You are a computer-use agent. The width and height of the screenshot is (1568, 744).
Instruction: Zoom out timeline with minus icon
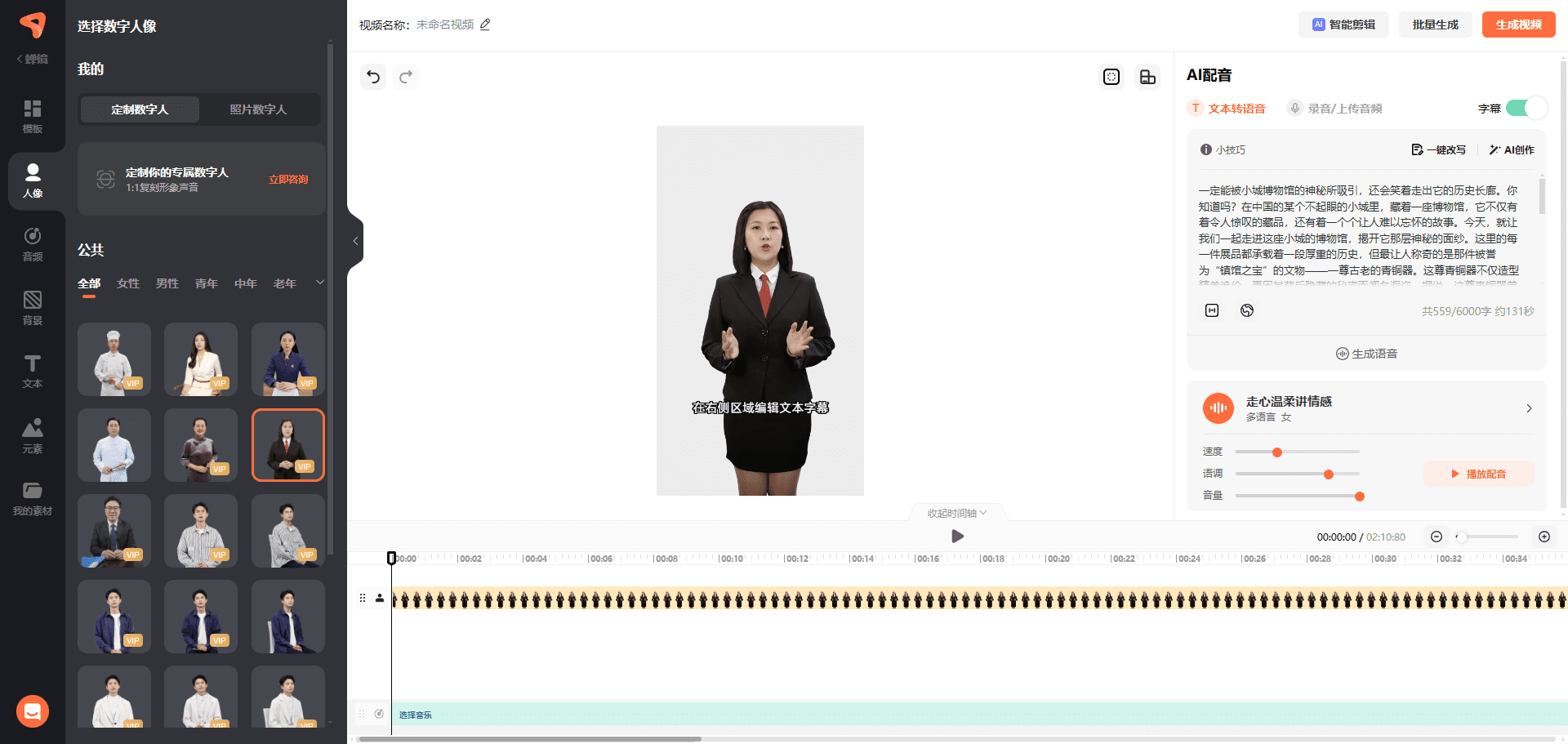(x=1437, y=537)
